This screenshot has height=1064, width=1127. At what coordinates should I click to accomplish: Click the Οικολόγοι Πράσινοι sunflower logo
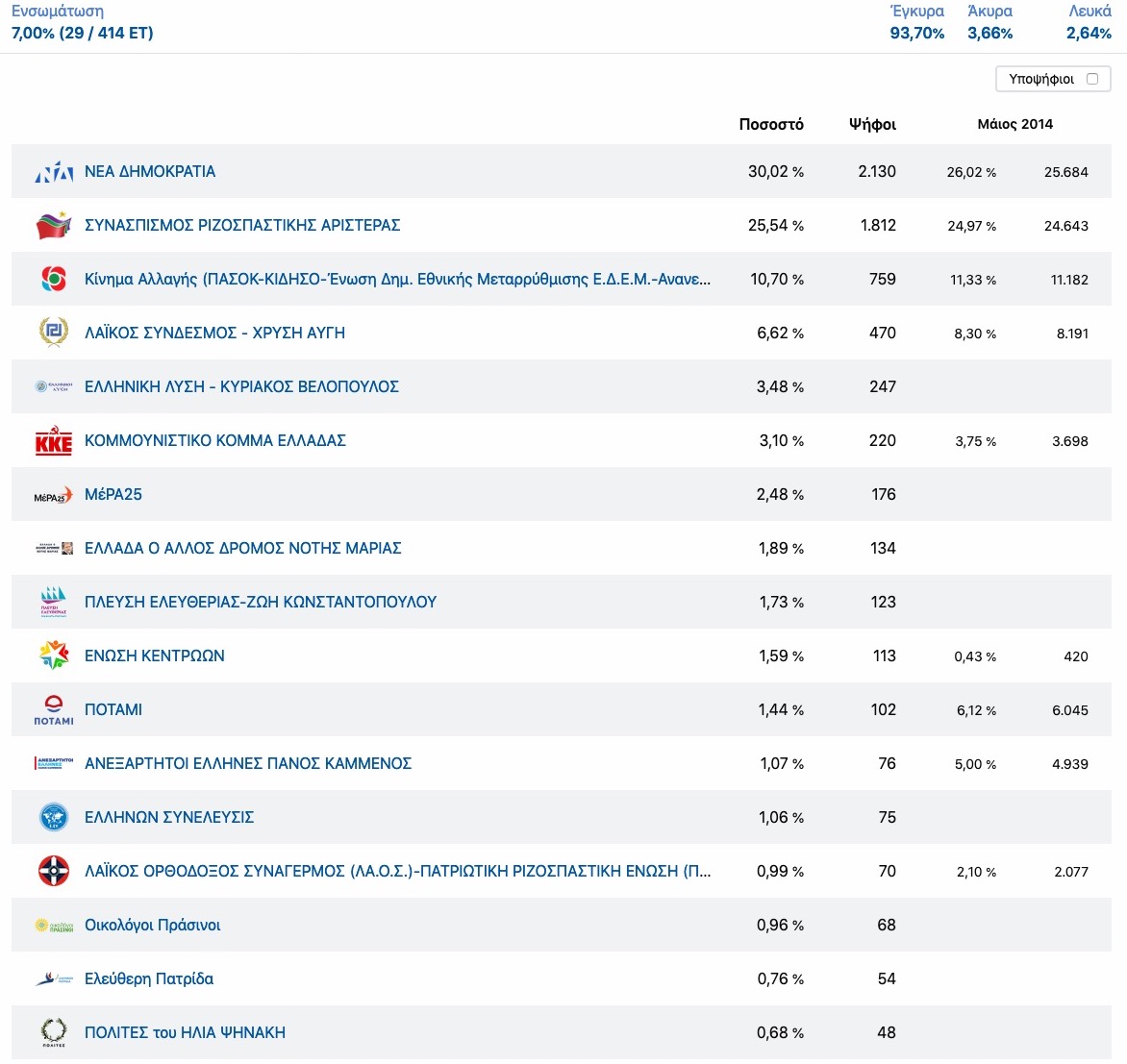(54, 926)
